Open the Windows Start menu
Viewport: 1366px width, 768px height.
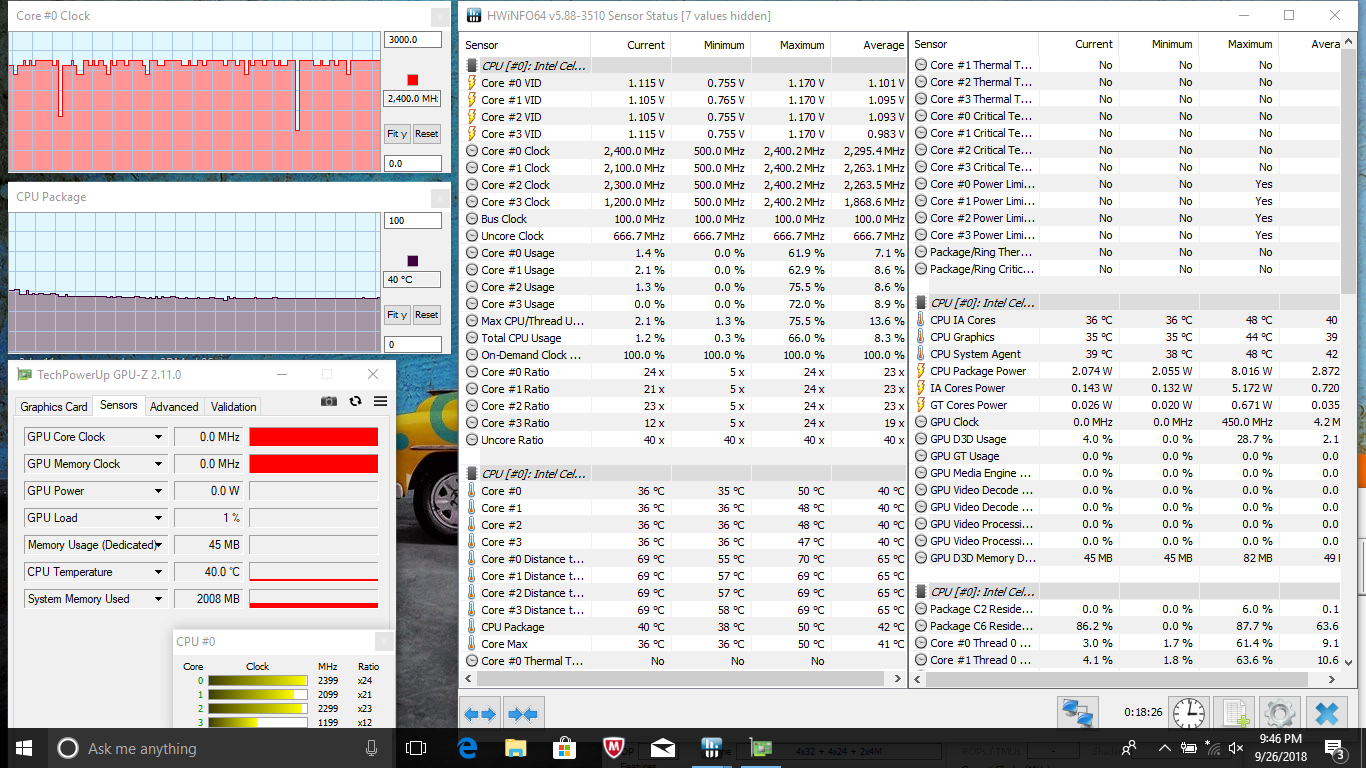(24, 748)
